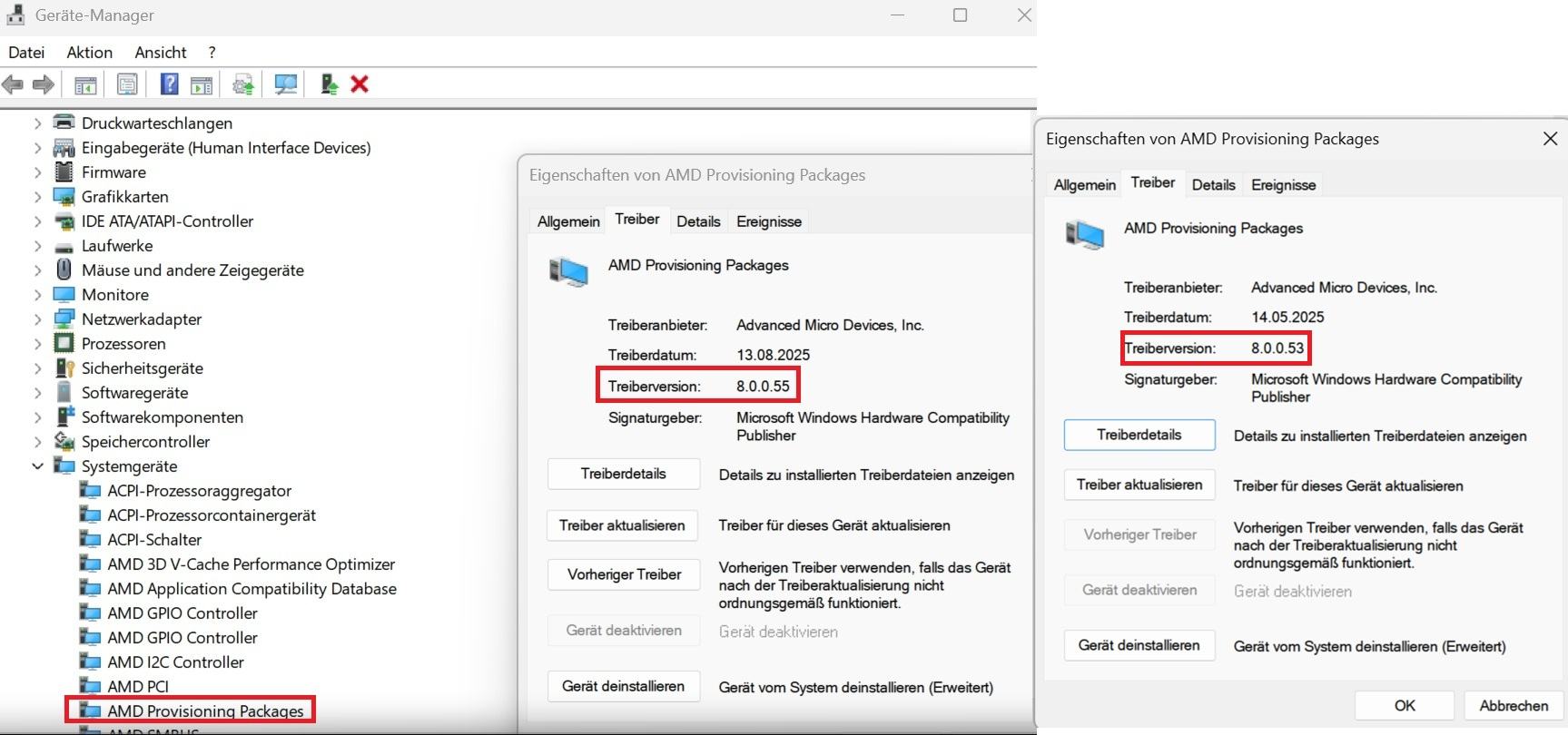Switch to Allgemein tab in left properties dialog
This screenshot has height=735, width=1568.
point(568,221)
